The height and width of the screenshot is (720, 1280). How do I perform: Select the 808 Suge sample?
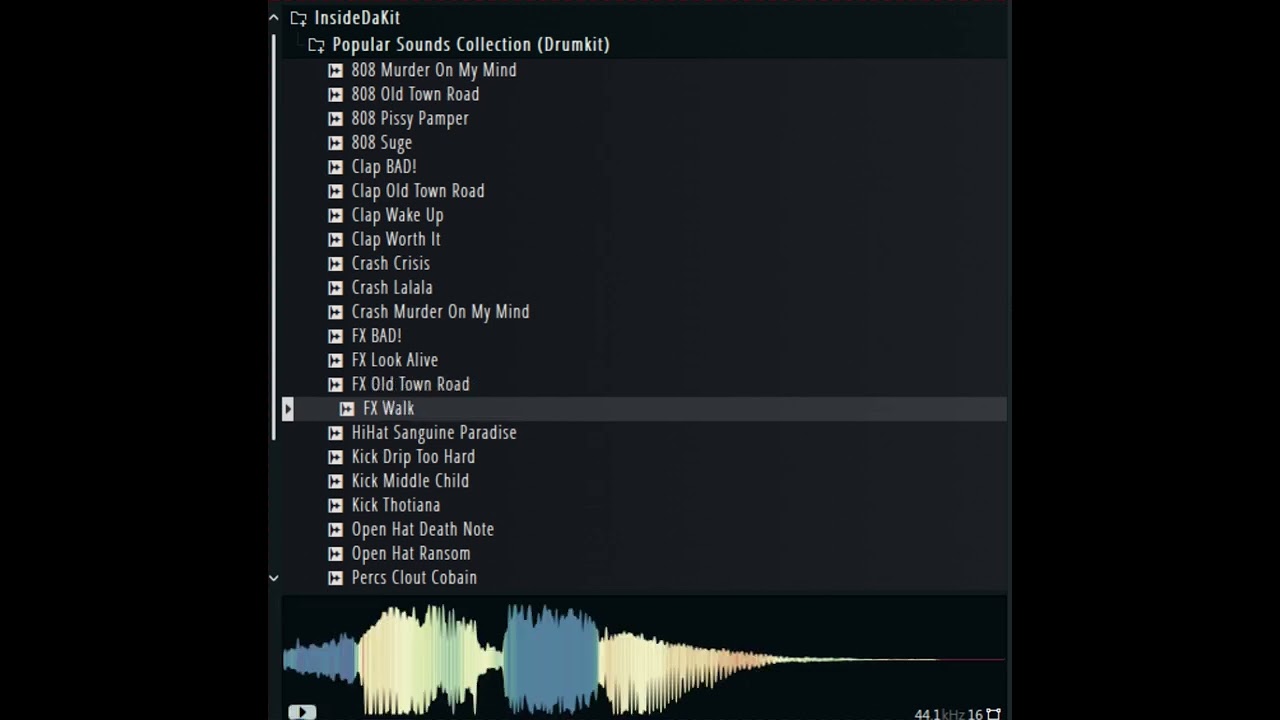click(382, 143)
